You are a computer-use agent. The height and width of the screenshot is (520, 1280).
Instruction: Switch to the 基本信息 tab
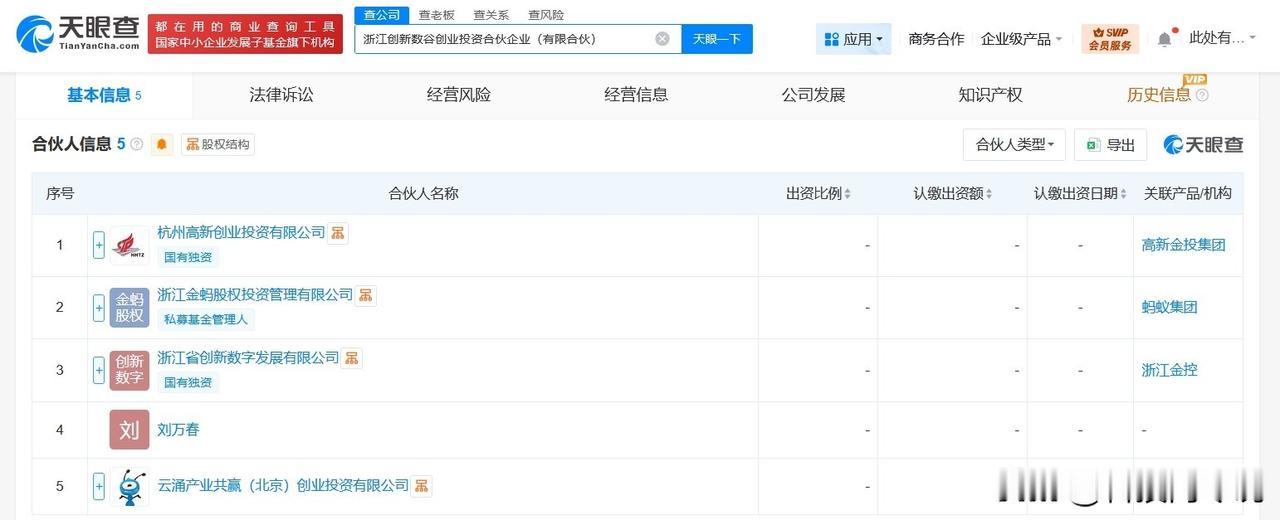tap(104, 95)
